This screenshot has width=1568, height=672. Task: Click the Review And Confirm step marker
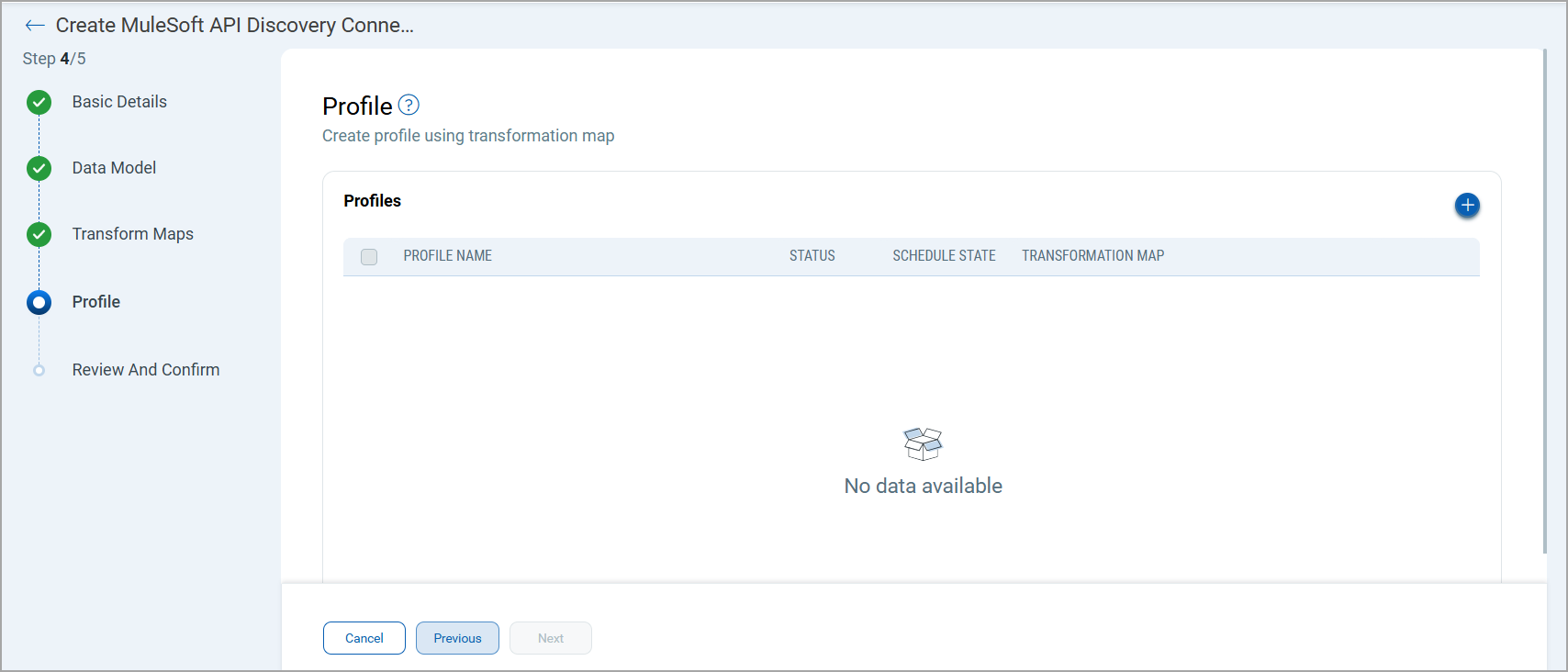tap(39, 370)
